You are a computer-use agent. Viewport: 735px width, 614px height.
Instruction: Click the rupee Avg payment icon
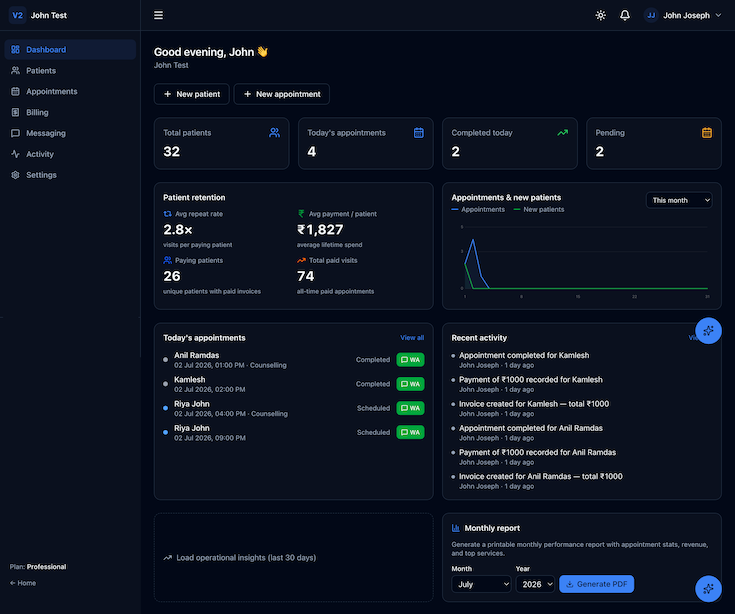pos(301,214)
